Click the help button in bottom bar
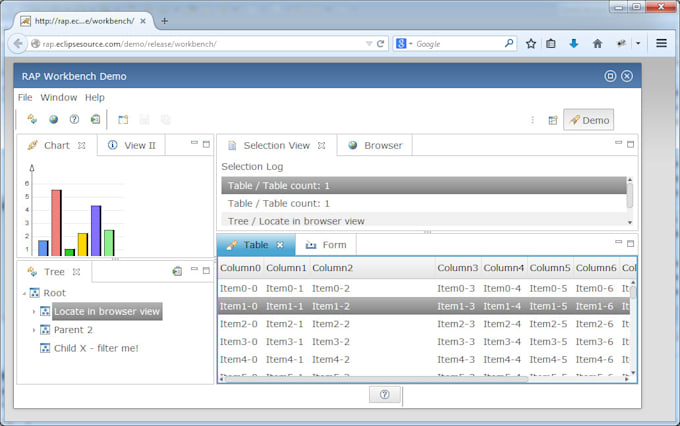This screenshot has width=680, height=426. pos(384,394)
